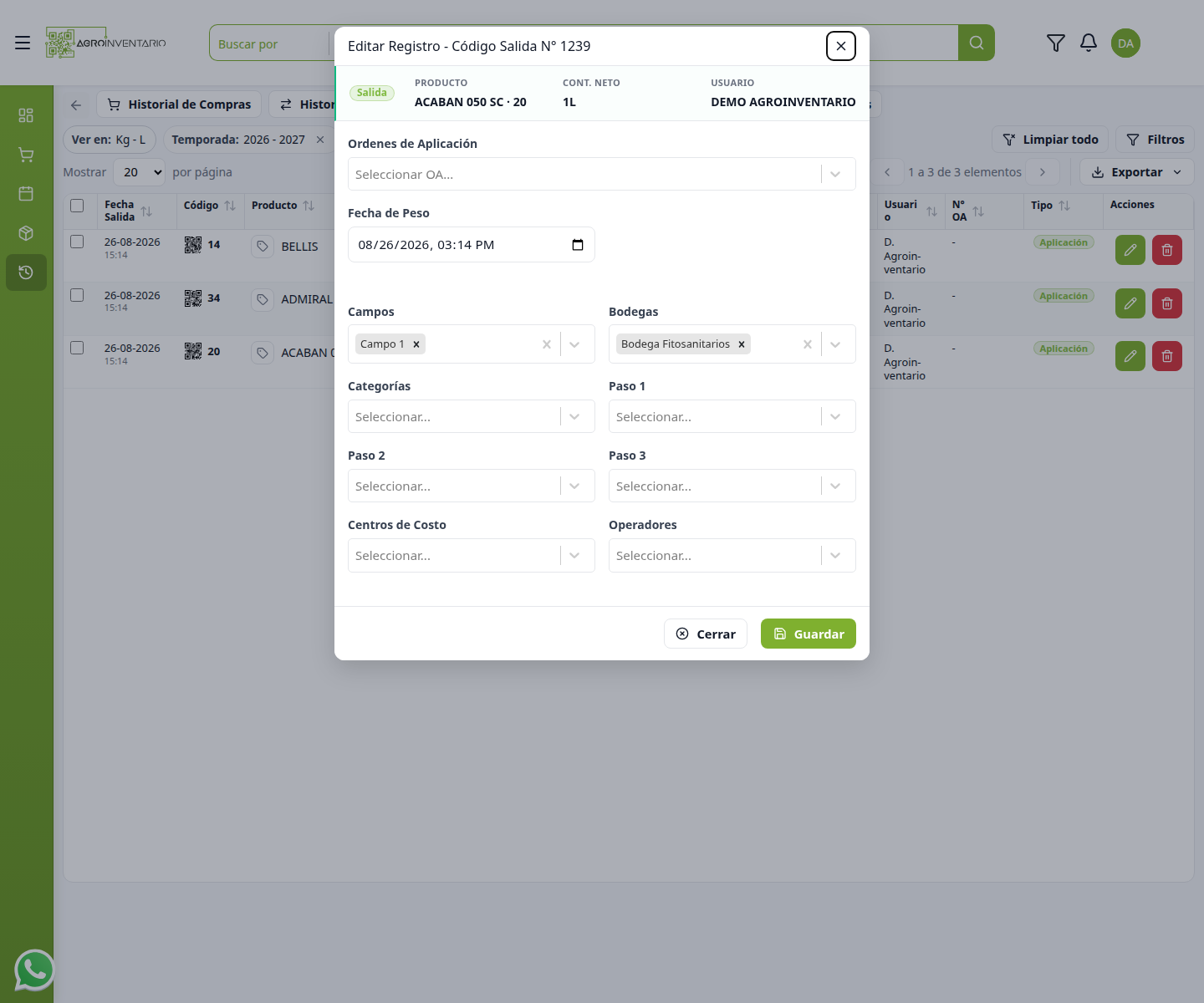1204x1003 pixels.
Task: Open history clock icon in sidebar
Action: (26, 272)
